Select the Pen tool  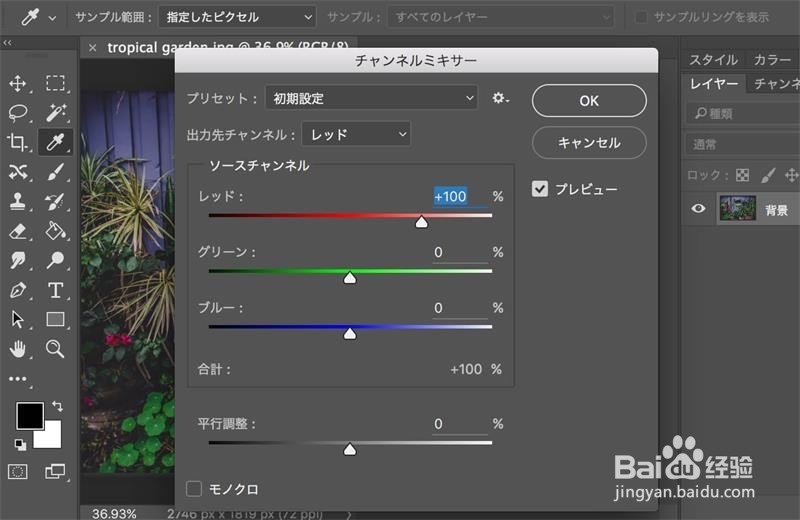18,290
